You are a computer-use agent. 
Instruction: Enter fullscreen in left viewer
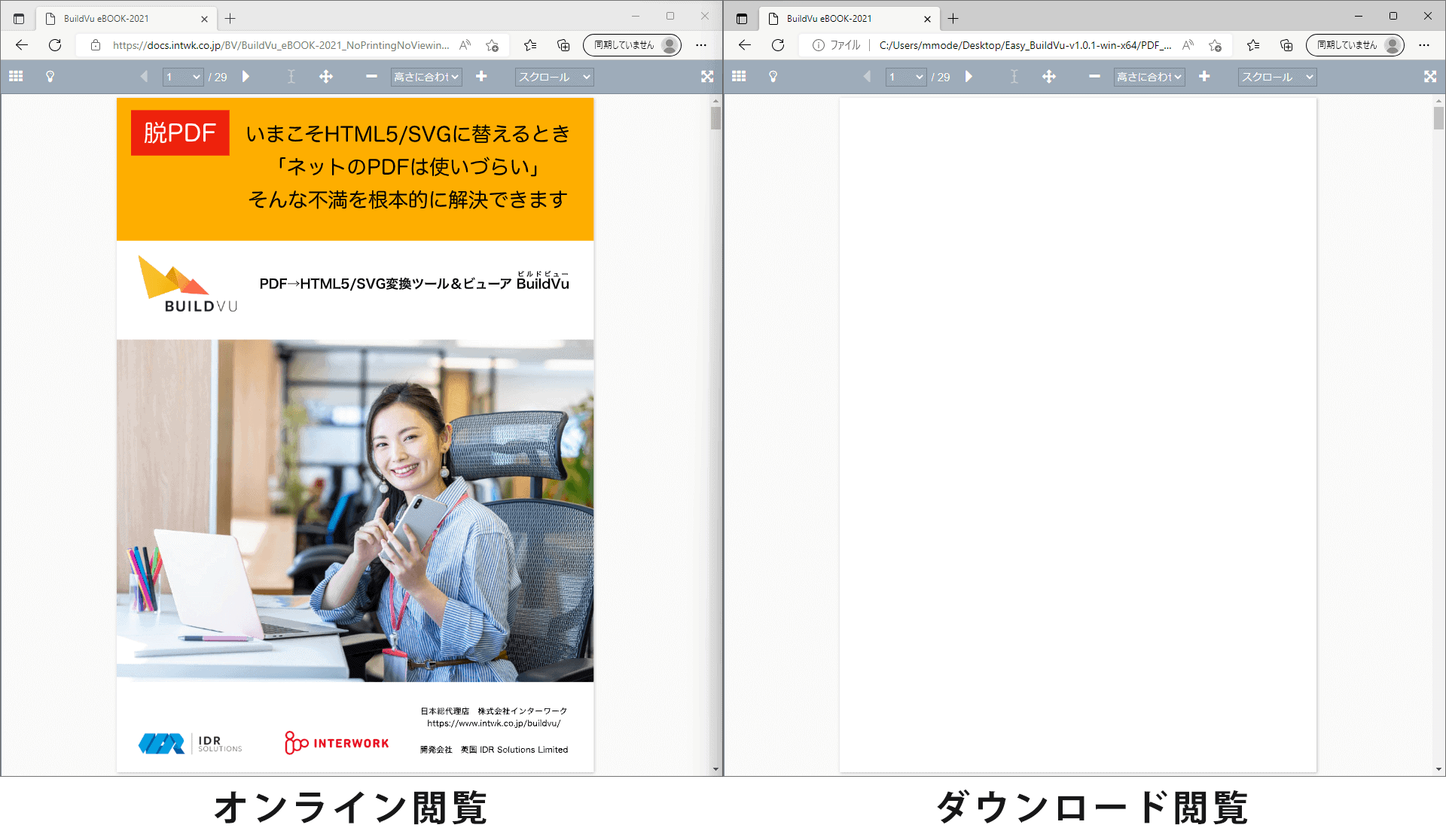707,76
